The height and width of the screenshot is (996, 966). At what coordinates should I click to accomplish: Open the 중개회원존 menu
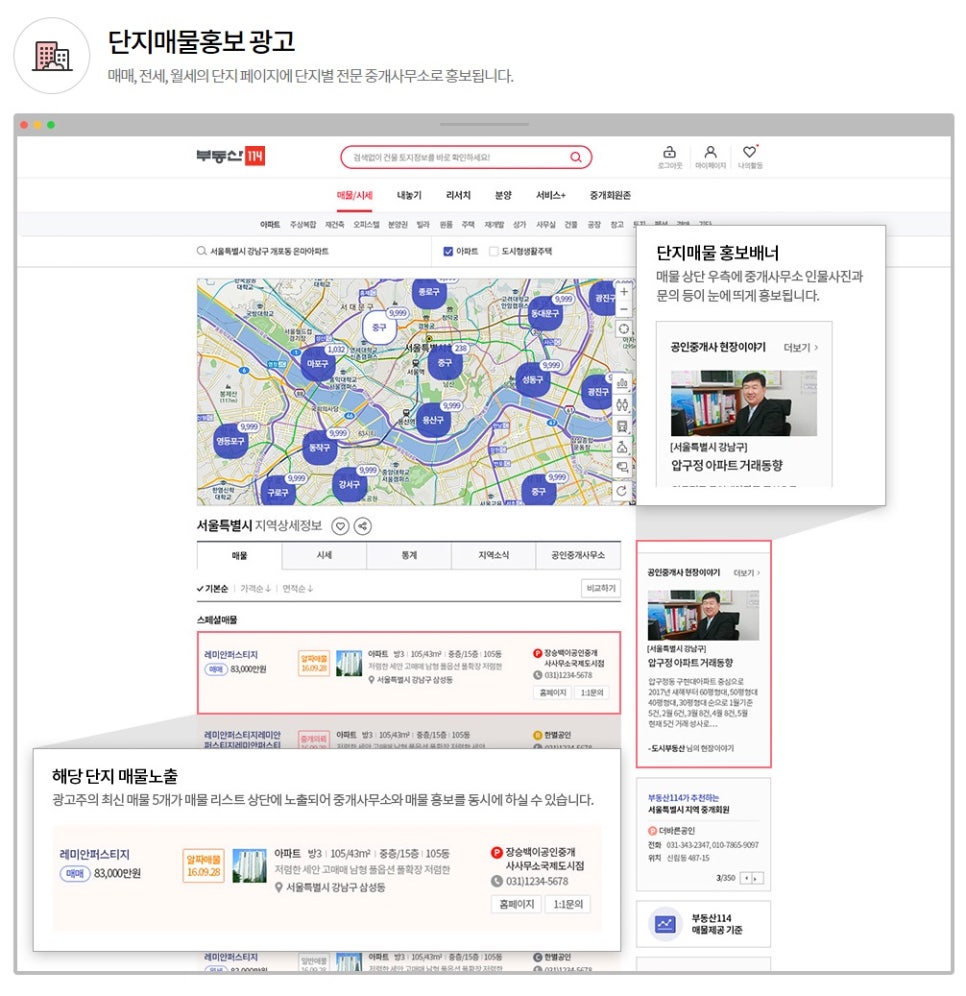coord(610,195)
